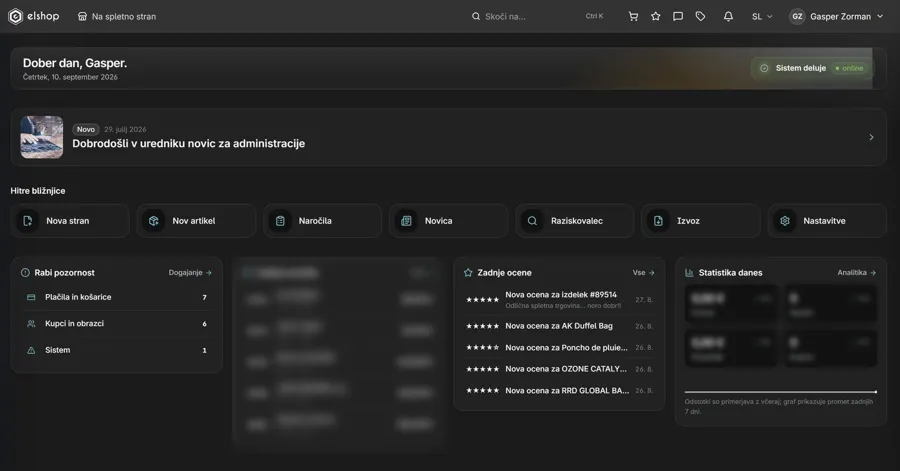Click the star icon beside Zadnje ocene
Image resolution: width=900 pixels, height=471 pixels.
pos(468,273)
